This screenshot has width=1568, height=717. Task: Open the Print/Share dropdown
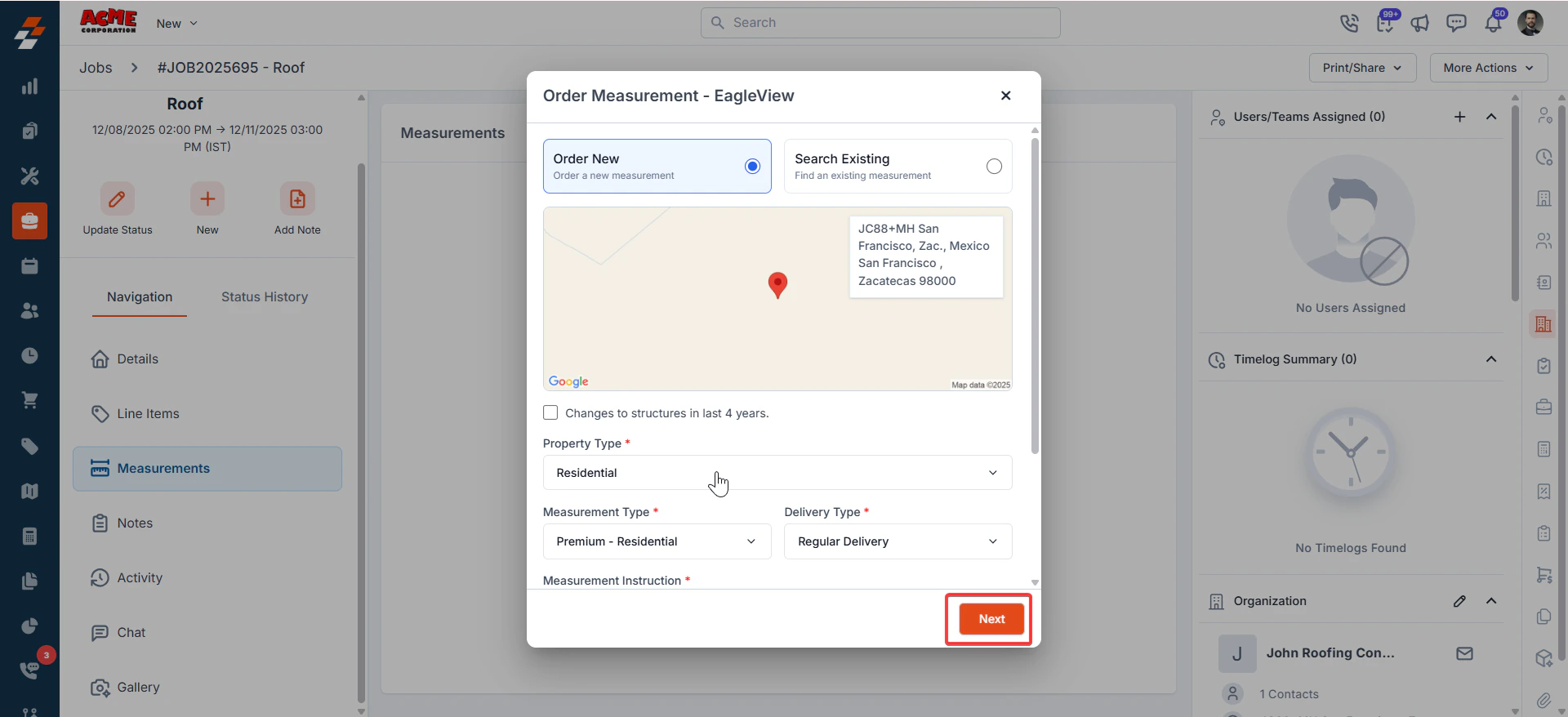point(1362,68)
